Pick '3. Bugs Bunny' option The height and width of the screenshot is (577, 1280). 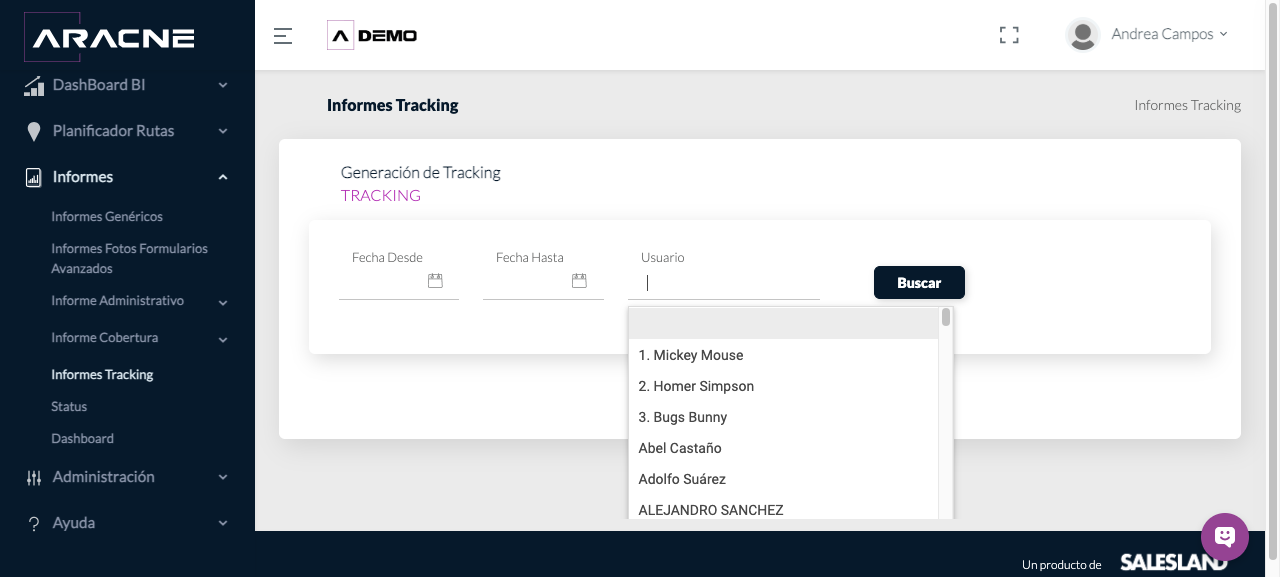[783, 417]
